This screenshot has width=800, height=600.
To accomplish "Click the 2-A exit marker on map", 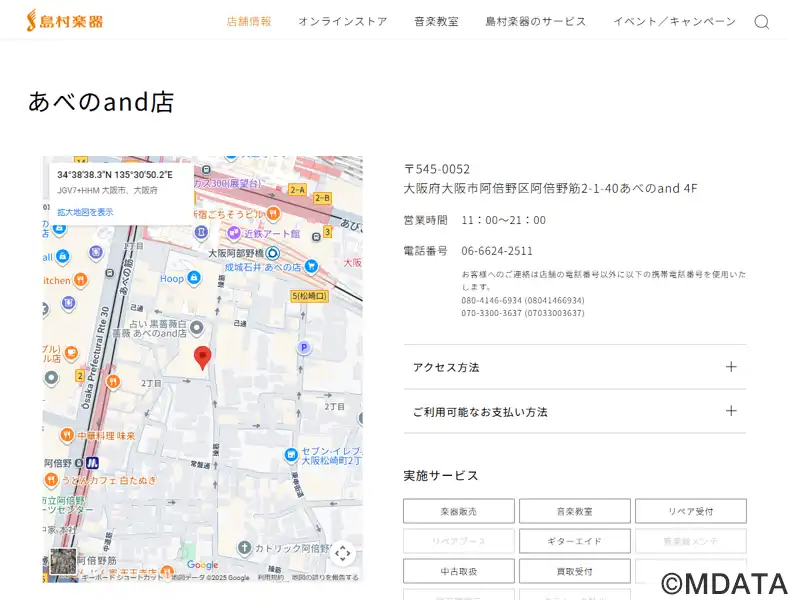I will 297,190.
